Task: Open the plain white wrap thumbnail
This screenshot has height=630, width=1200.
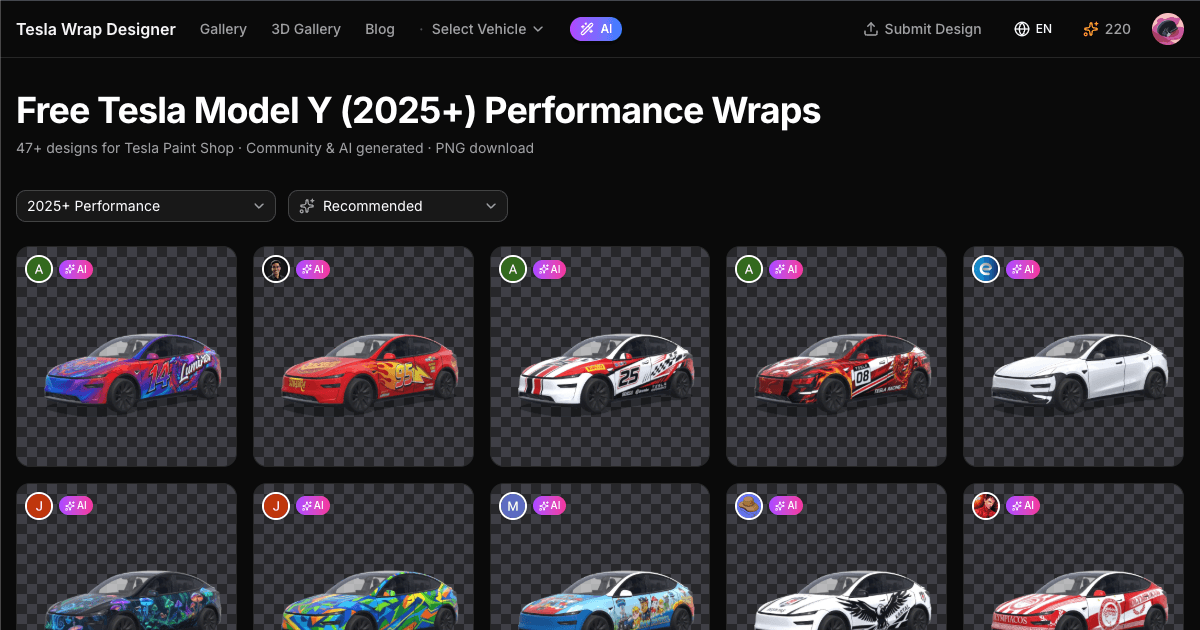Action: [1073, 357]
